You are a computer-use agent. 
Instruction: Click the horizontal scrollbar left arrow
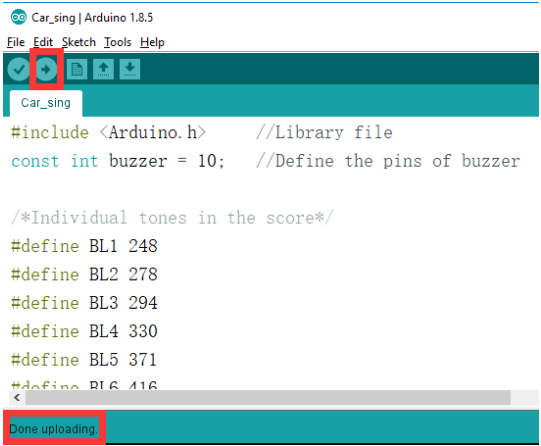17,398
